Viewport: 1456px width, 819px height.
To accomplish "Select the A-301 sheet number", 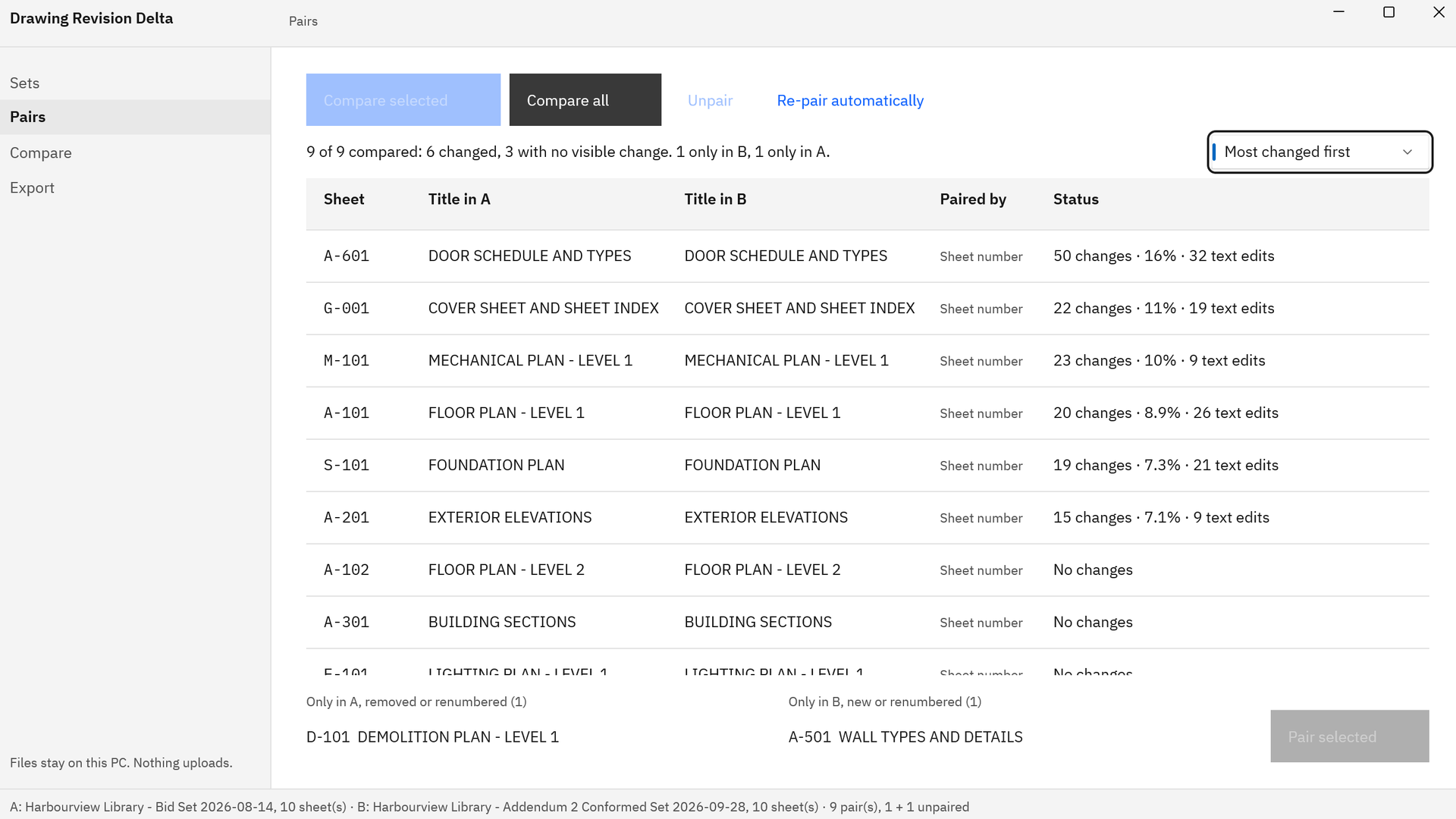I will pyautogui.click(x=347, y=623).
